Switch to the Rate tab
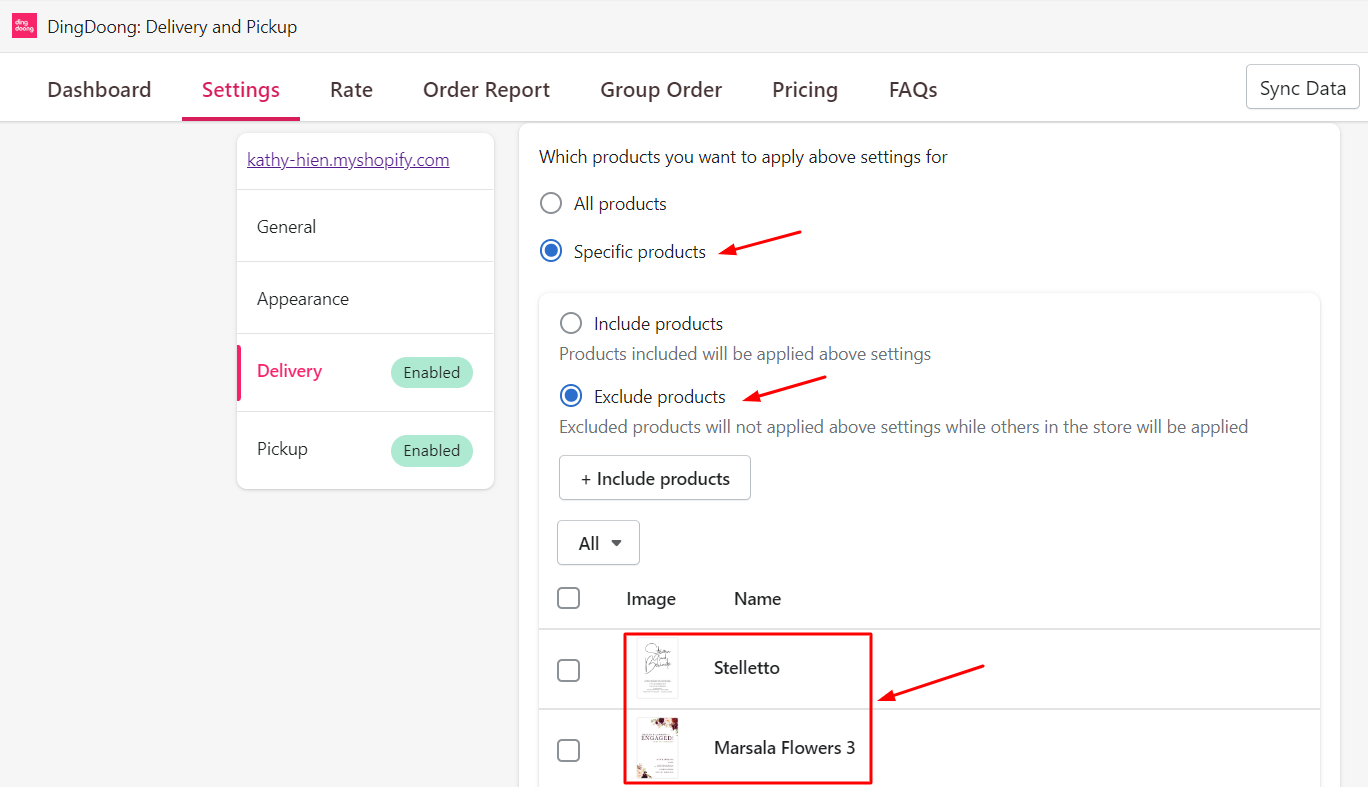Viewport: 1368px width, 787px height. tap(351, 90)
